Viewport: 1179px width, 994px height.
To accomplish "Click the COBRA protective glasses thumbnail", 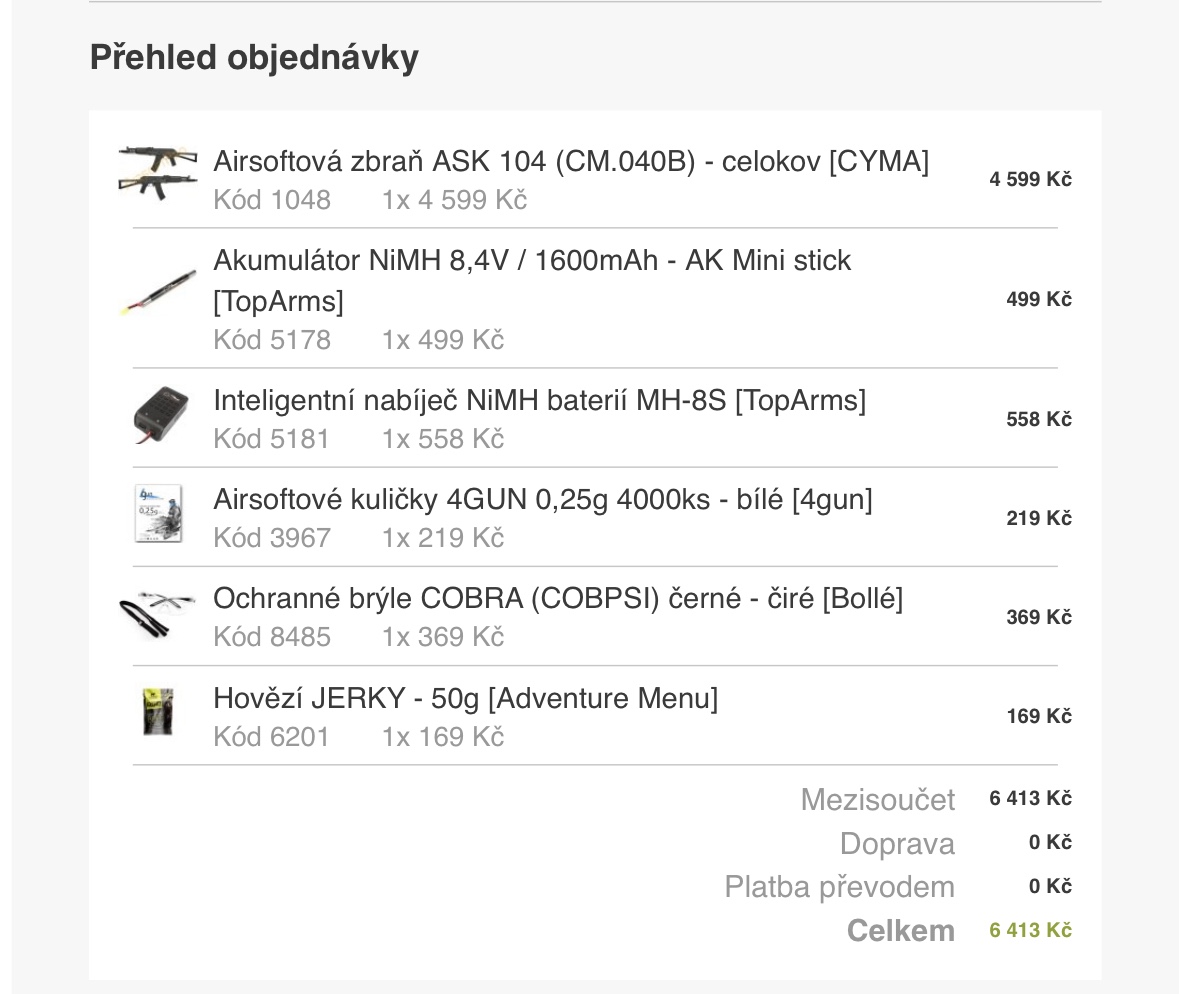I will (158, 614).
